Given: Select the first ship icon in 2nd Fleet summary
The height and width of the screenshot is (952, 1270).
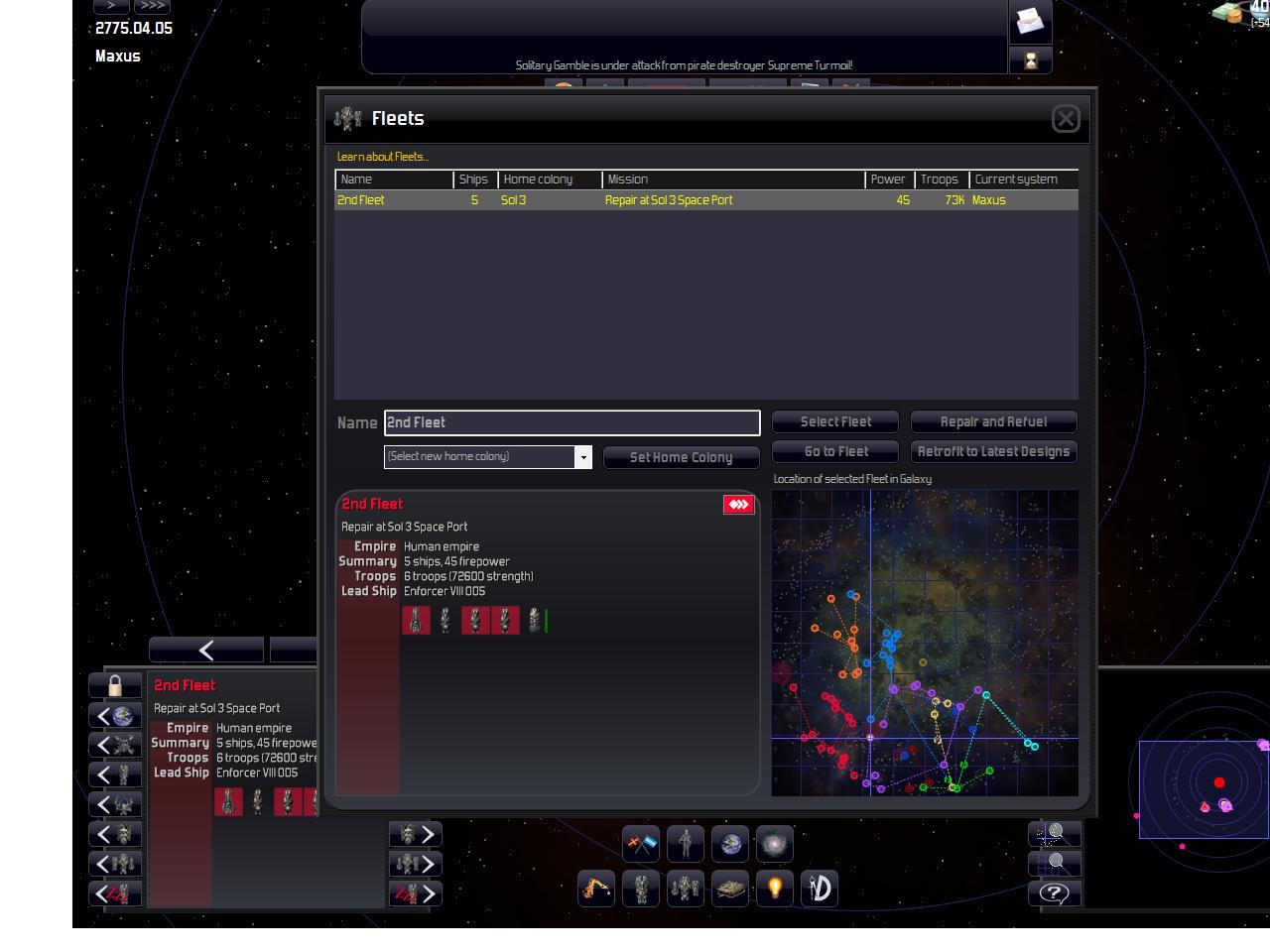Looking at the screenshot, I should click(x=416, y=620).
